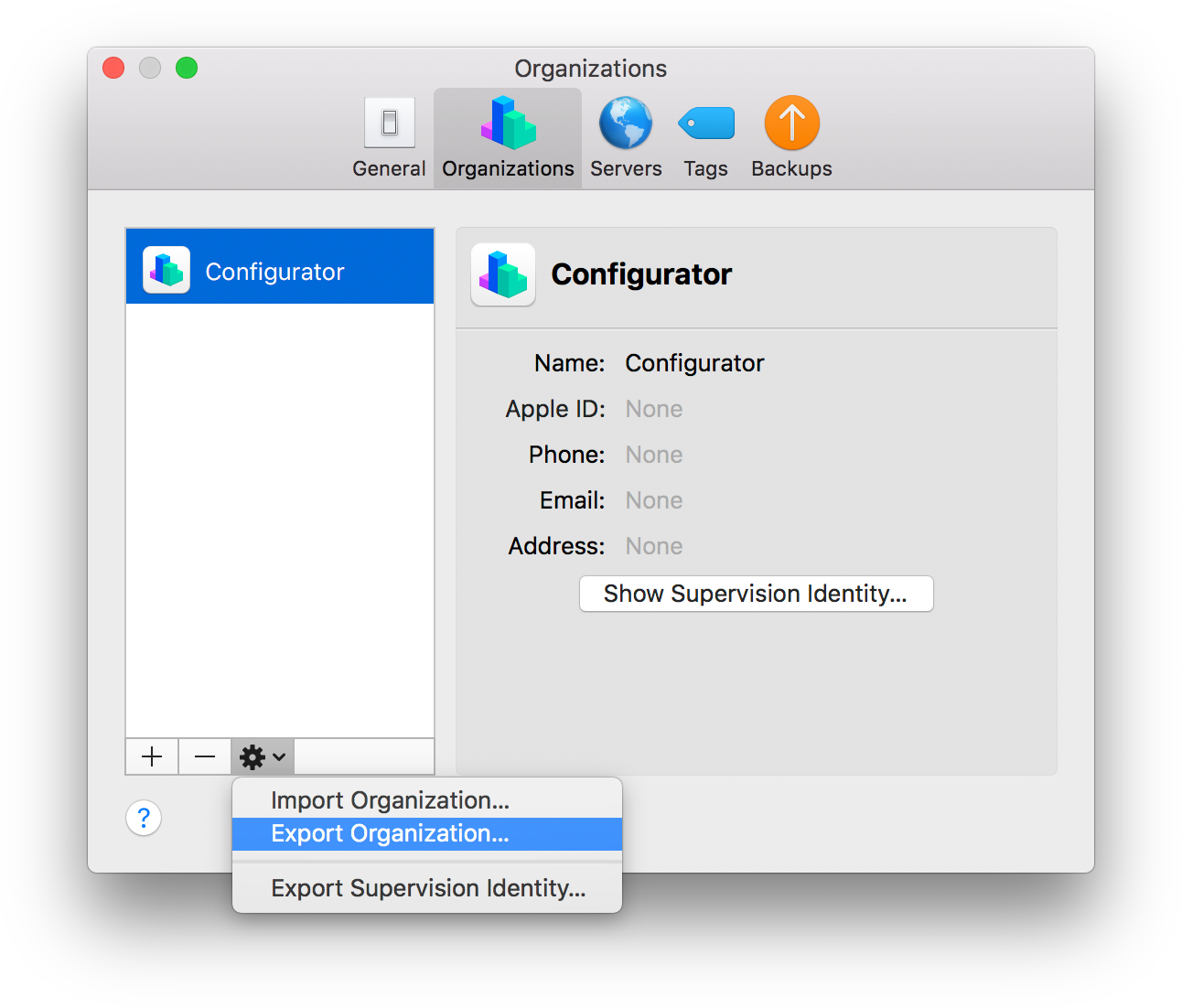The image size is (1182, 1008).
Task: Open the Tags preferences tab
Action: tap(705, 138)
